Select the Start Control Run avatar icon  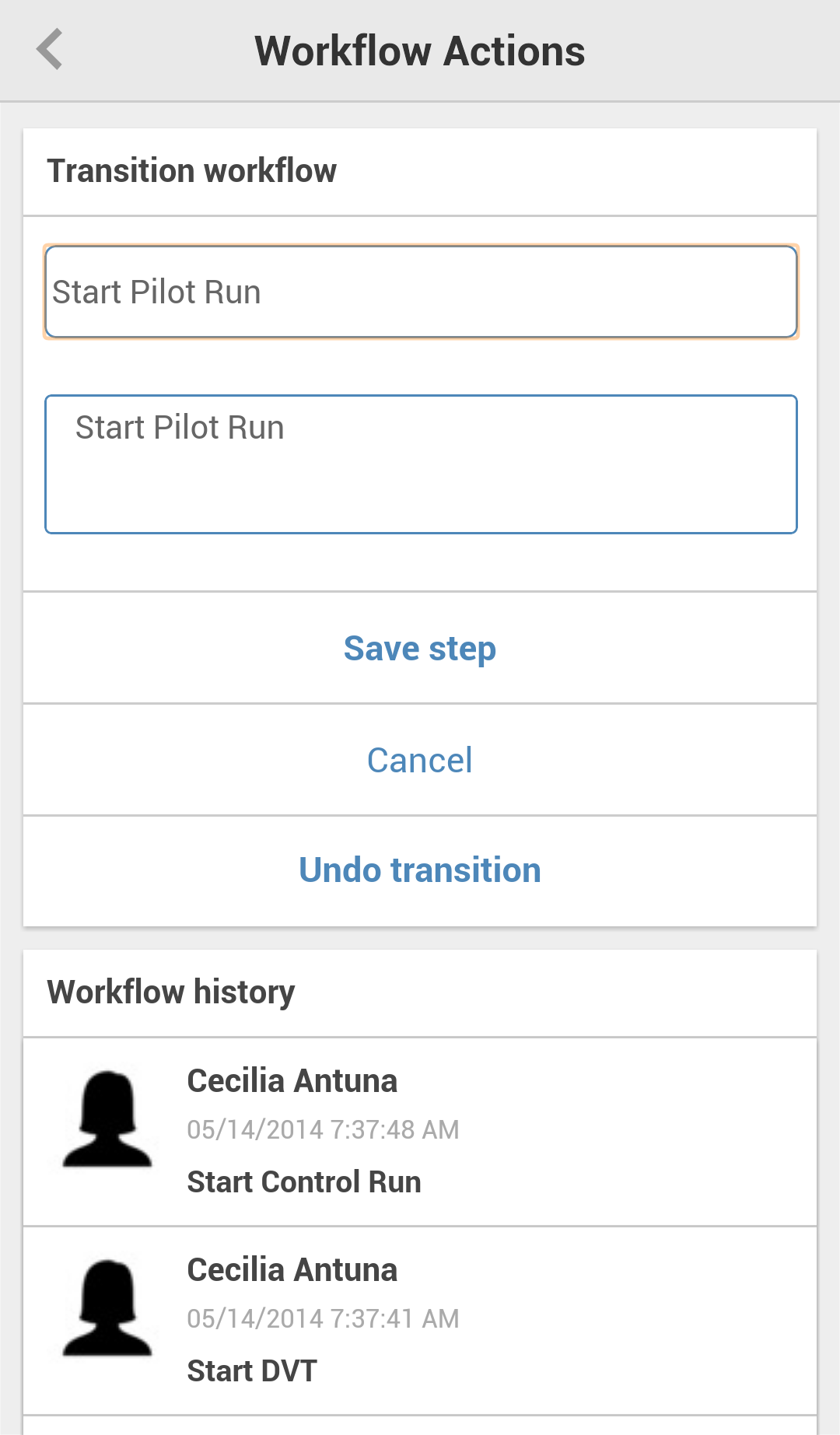107,1119
